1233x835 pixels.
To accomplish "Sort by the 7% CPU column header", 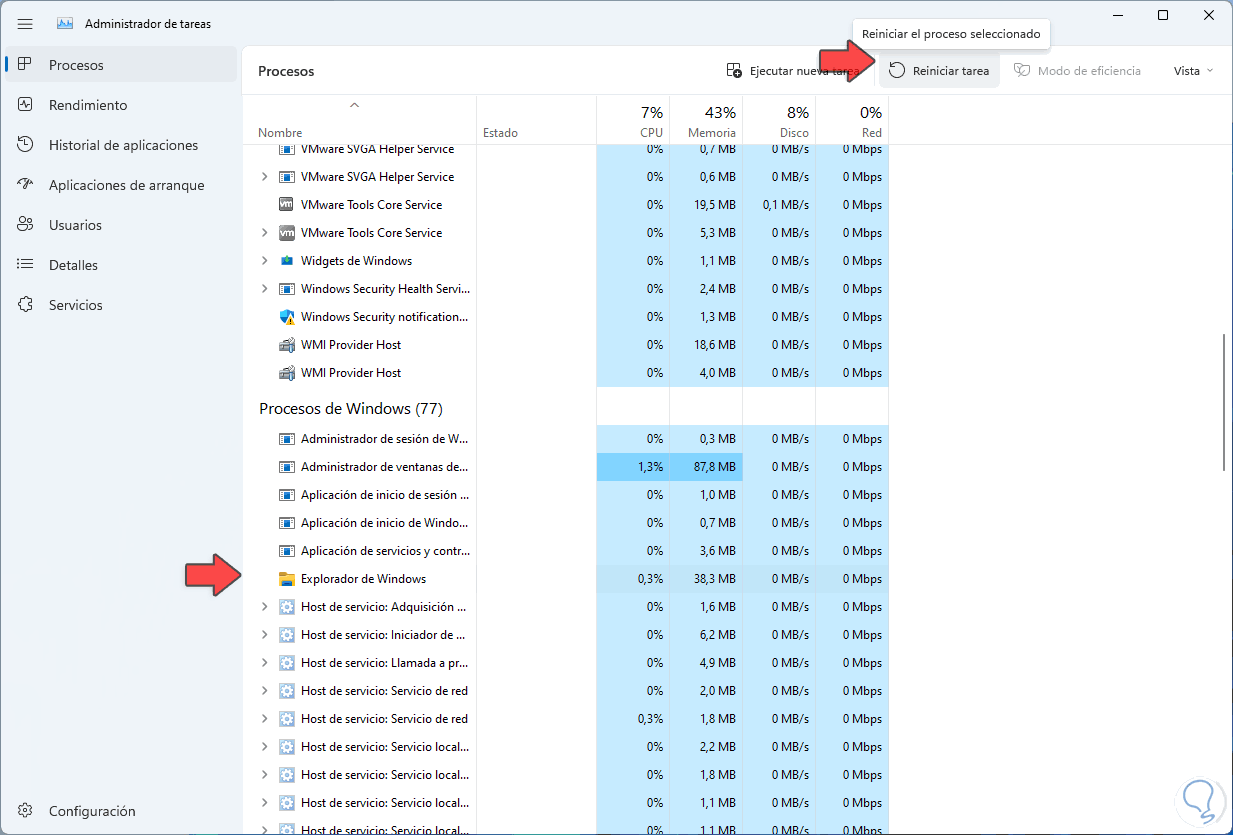I will click(x=633, y=120).
